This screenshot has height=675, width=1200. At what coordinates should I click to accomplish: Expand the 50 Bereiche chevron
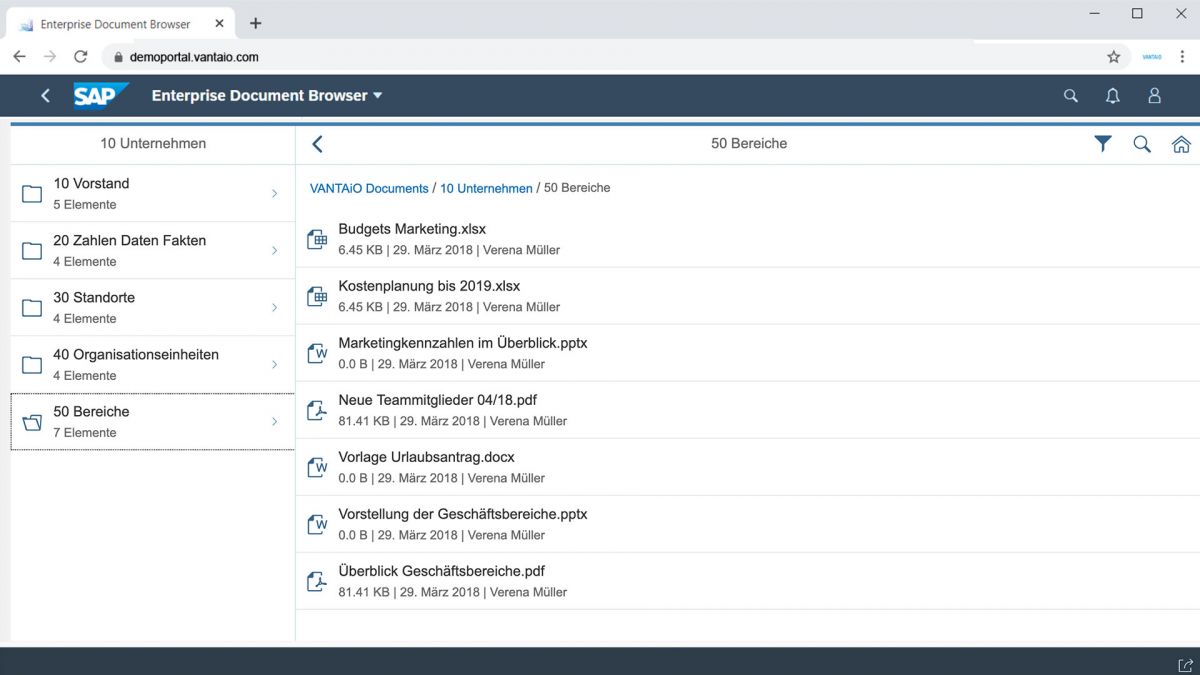[x=275, y=422]
